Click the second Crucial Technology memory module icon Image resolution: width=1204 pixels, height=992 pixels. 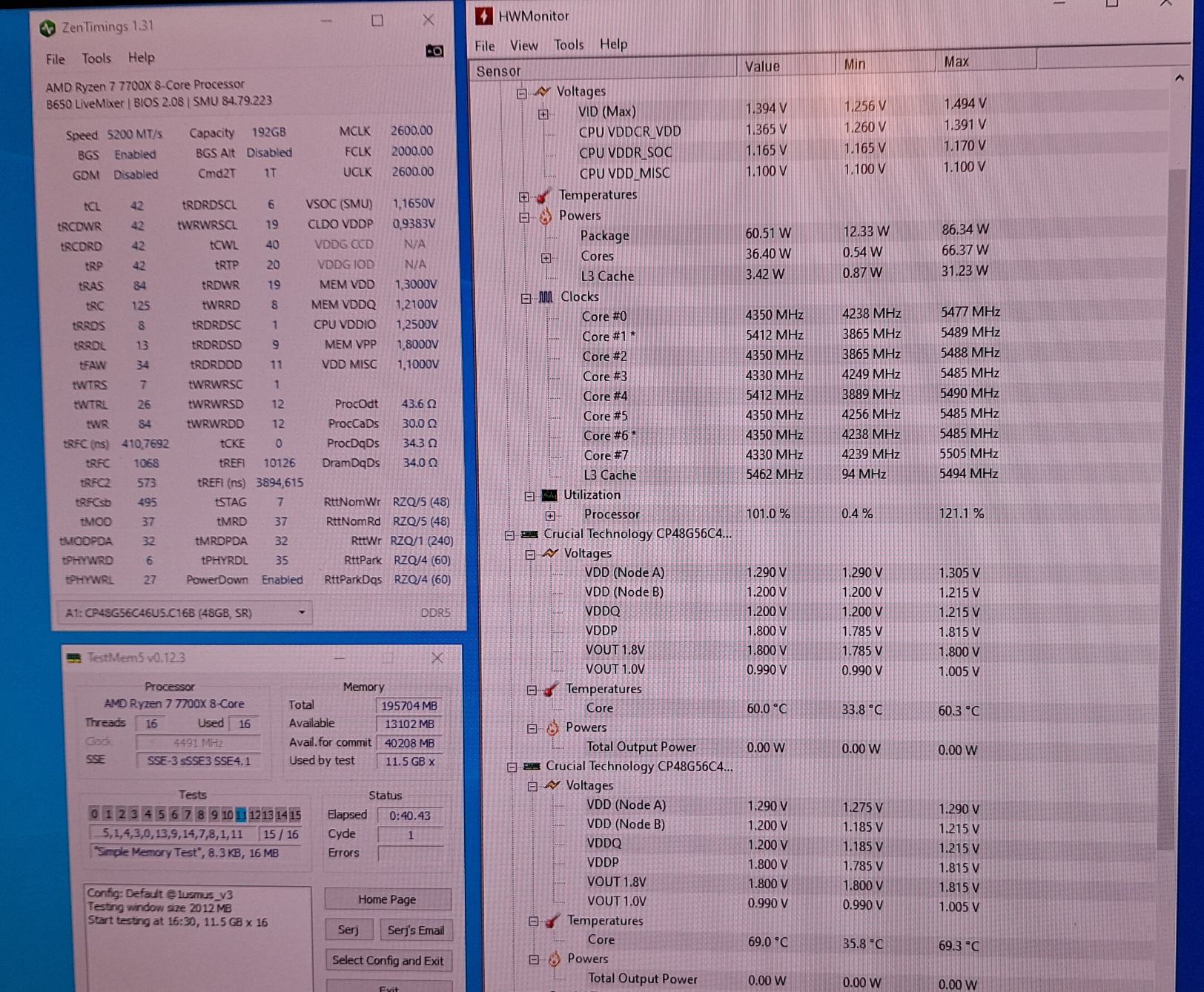coord(532,766)
